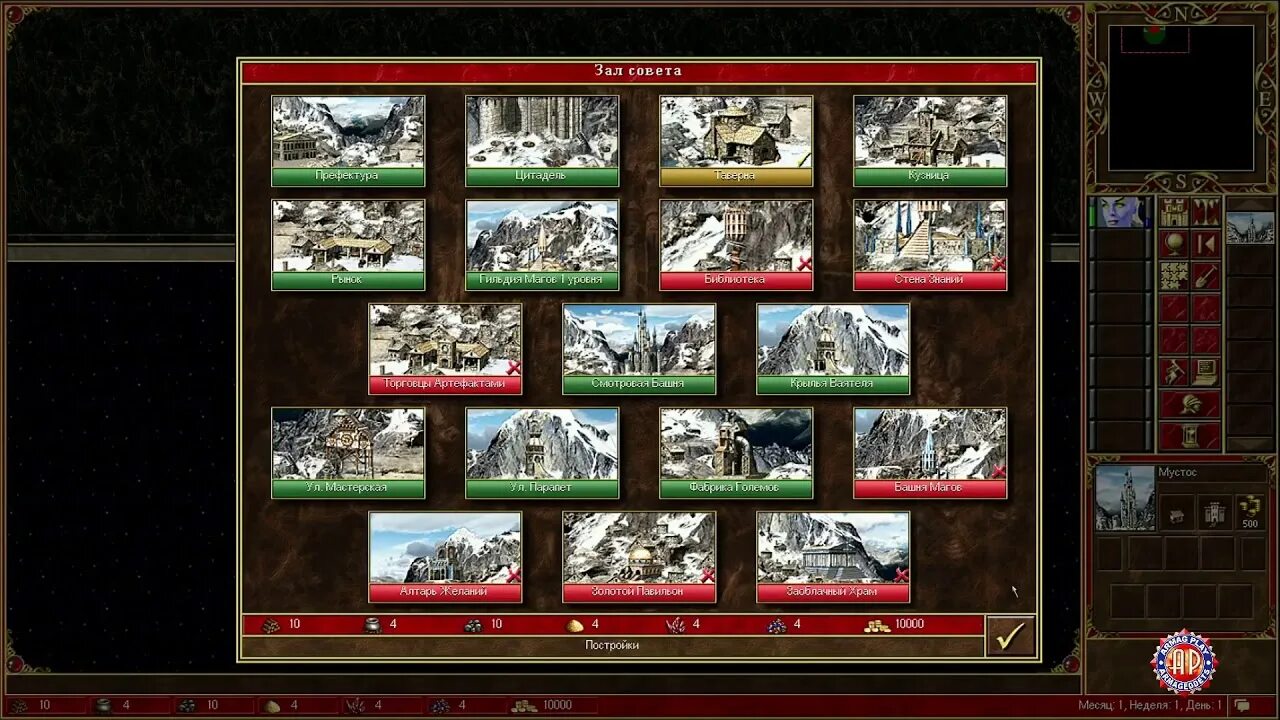The height and width of the screenshot is (720, 1280).
Task: Open adventure options horseman icon
Action: coord(1174,372)
